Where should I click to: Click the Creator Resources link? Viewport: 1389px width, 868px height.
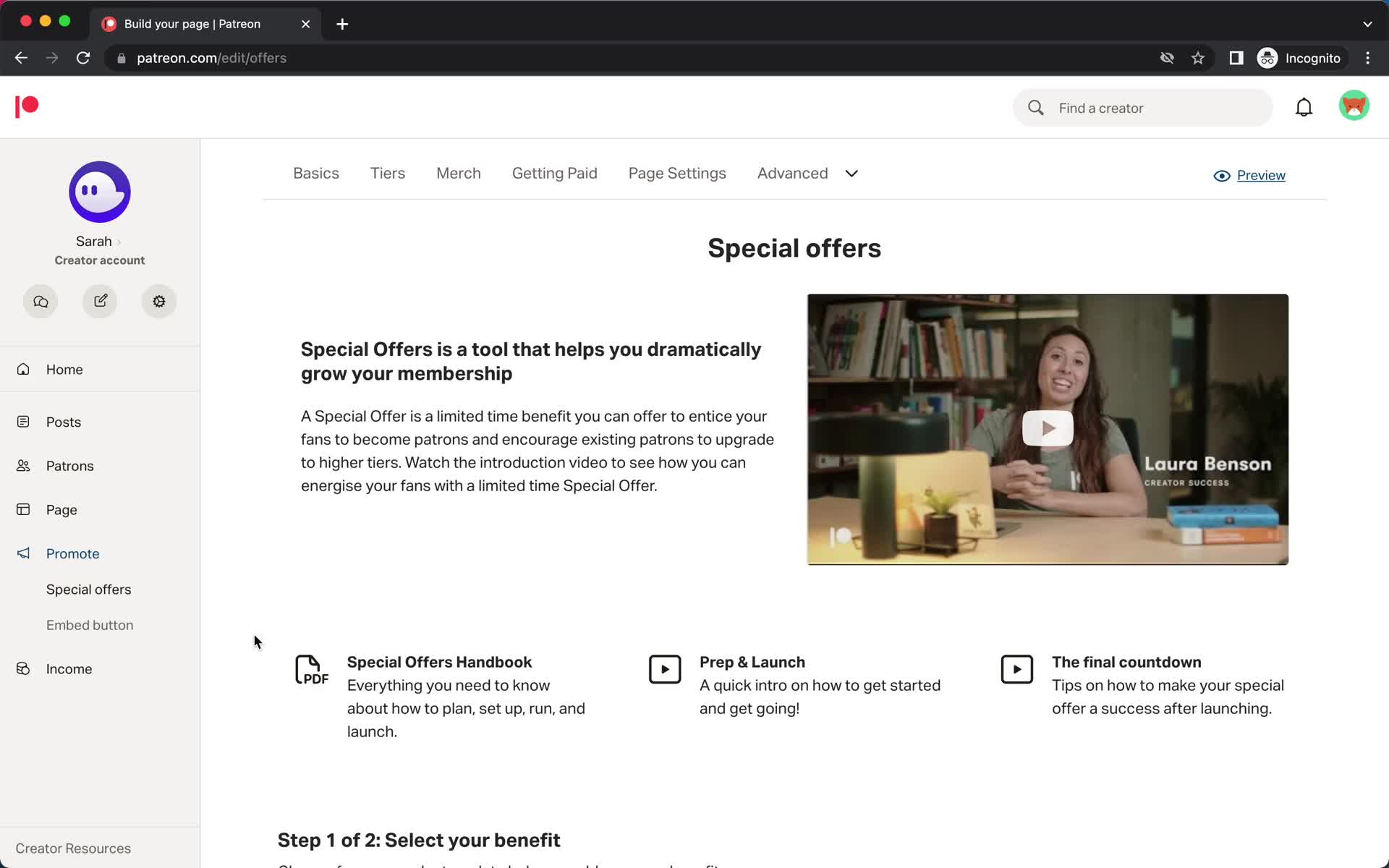(73, 848)
